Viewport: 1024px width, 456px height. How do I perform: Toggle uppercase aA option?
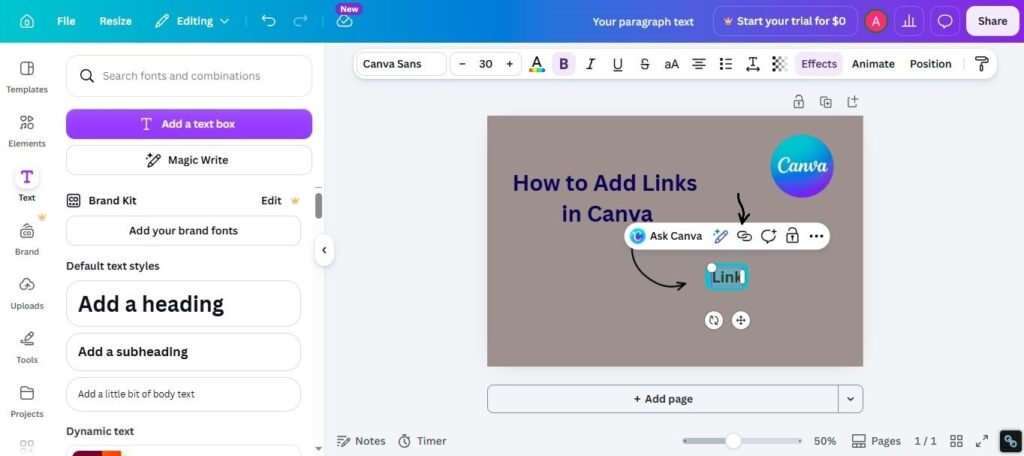point(671,64)
